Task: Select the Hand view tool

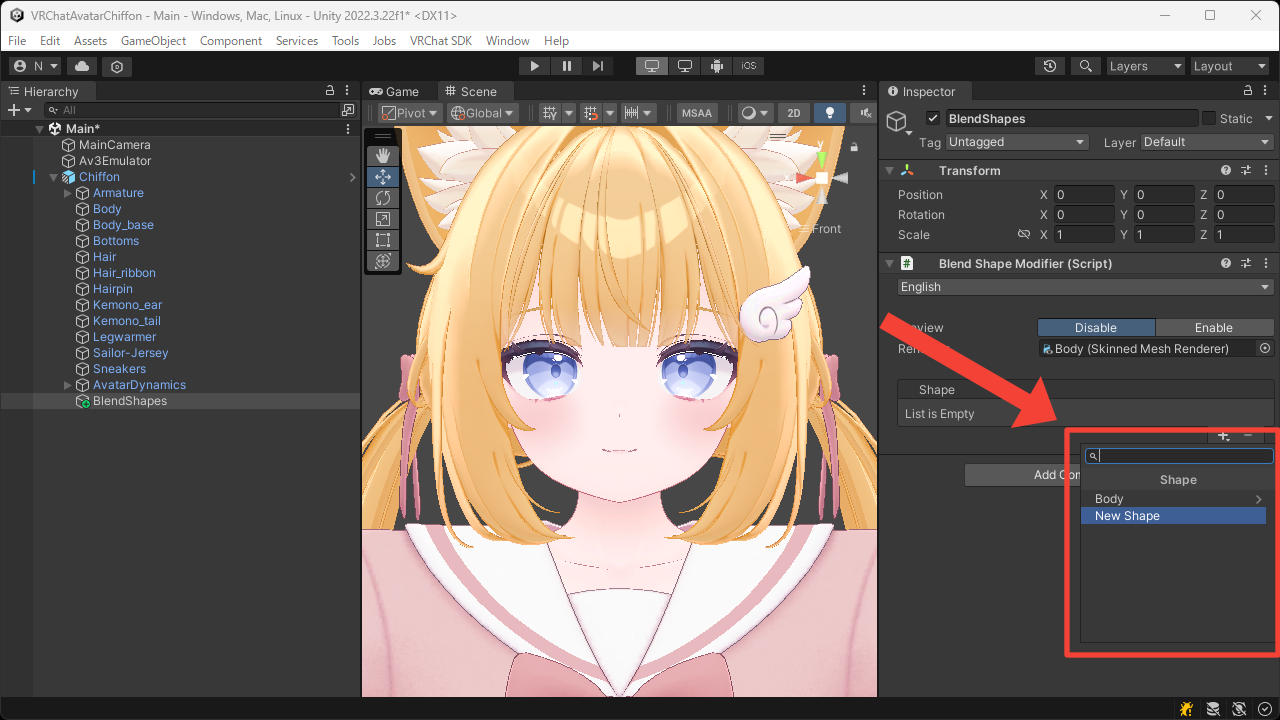Action: [x=382, y=156]
